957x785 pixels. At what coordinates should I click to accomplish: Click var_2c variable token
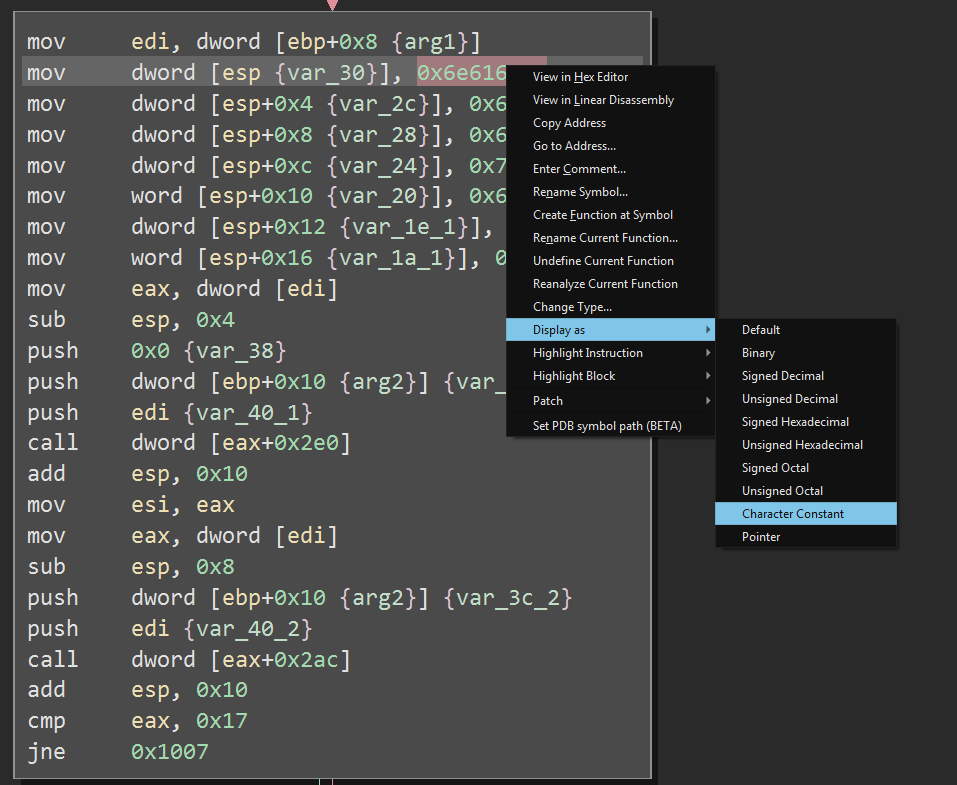click(378, 104)
